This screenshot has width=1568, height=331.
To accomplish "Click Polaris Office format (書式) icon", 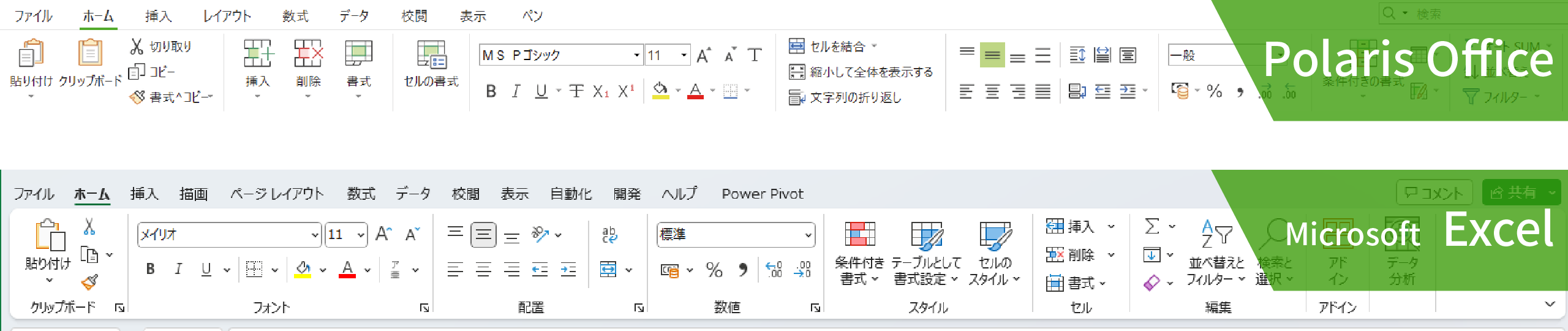I will click(358, 54).
